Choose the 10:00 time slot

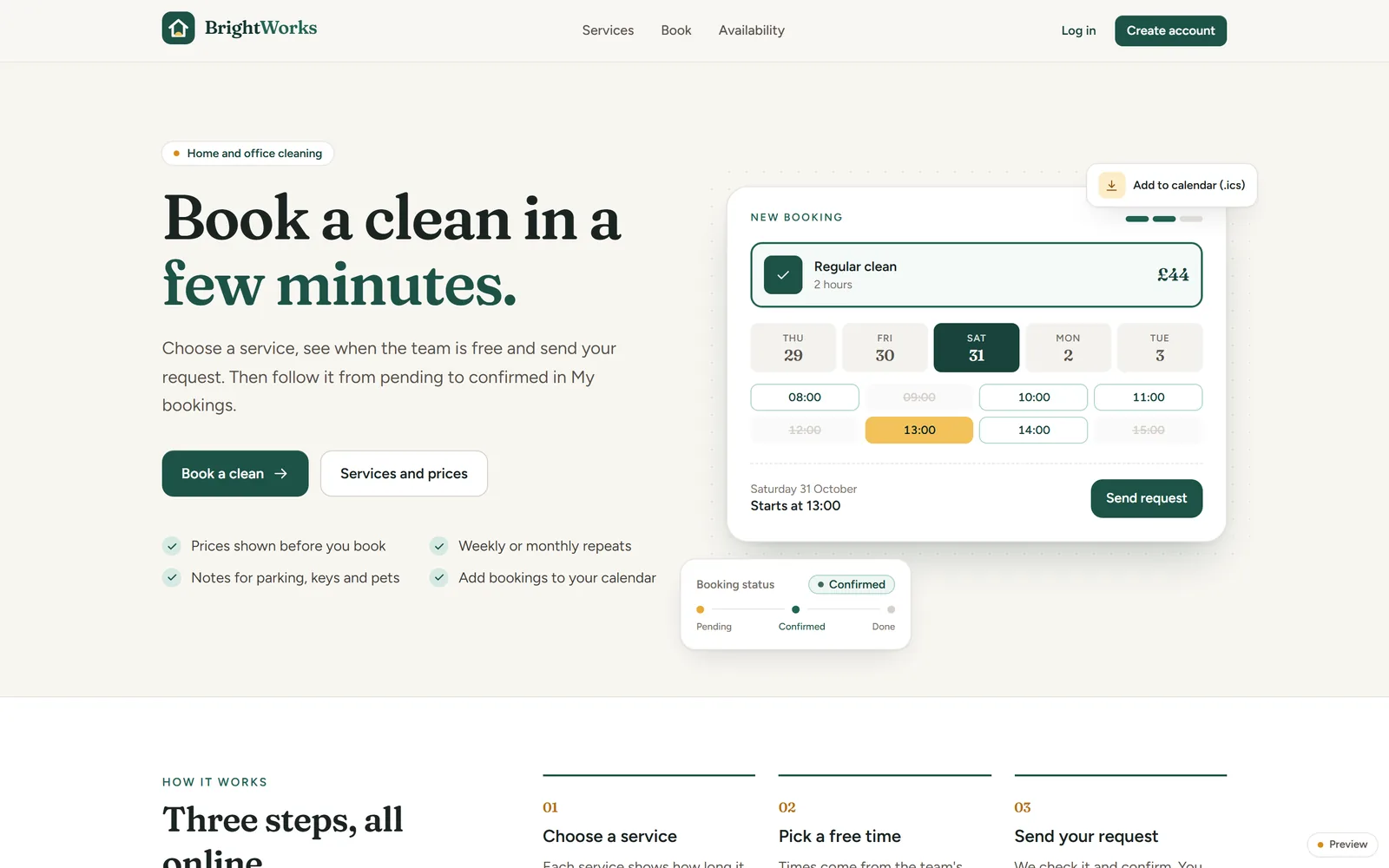(1034, 398)
